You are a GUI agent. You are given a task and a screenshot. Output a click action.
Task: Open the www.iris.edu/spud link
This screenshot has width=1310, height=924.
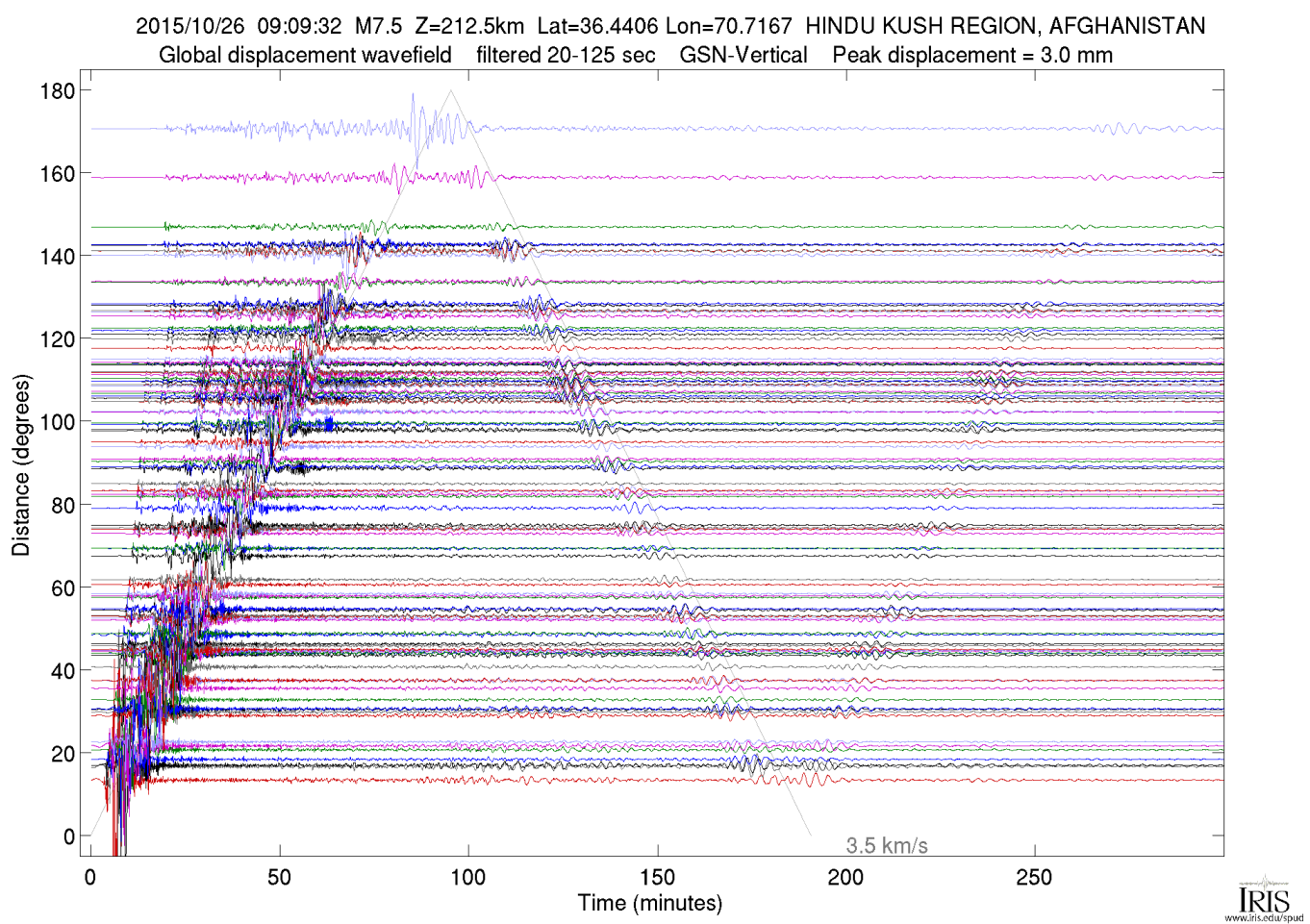(1263, 918)
